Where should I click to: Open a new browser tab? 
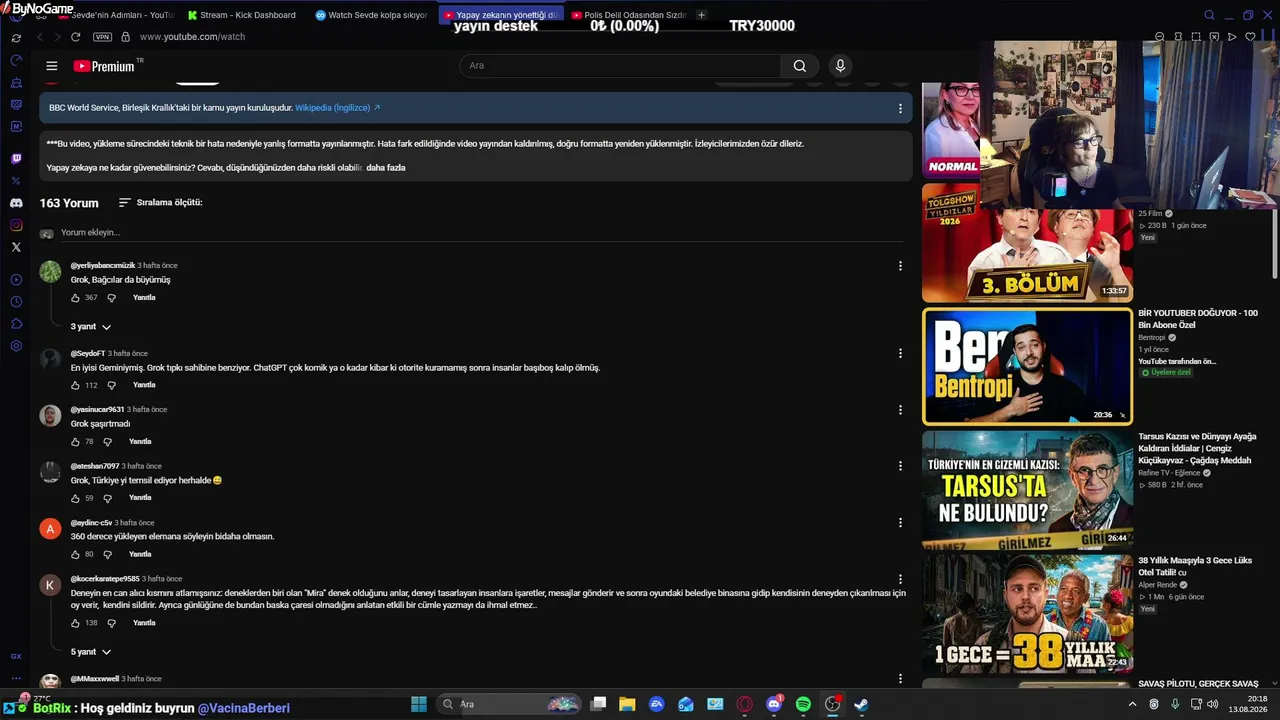(701, 15)
